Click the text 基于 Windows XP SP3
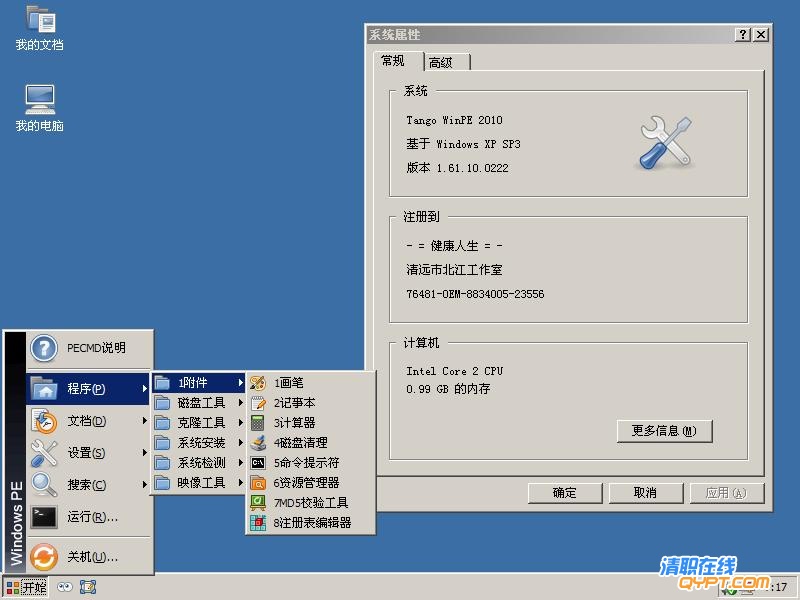The image size is (800, 600). [463, 144]
